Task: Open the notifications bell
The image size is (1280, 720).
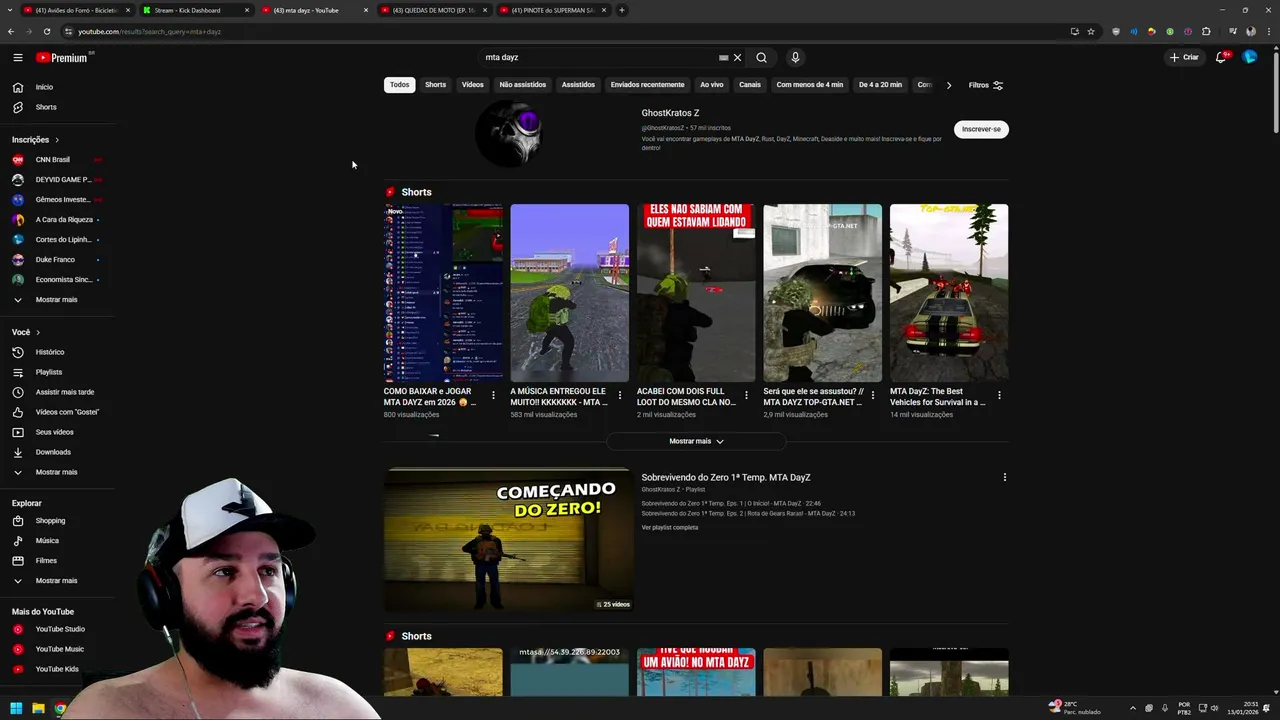Action: click(x=1221, y=57)
